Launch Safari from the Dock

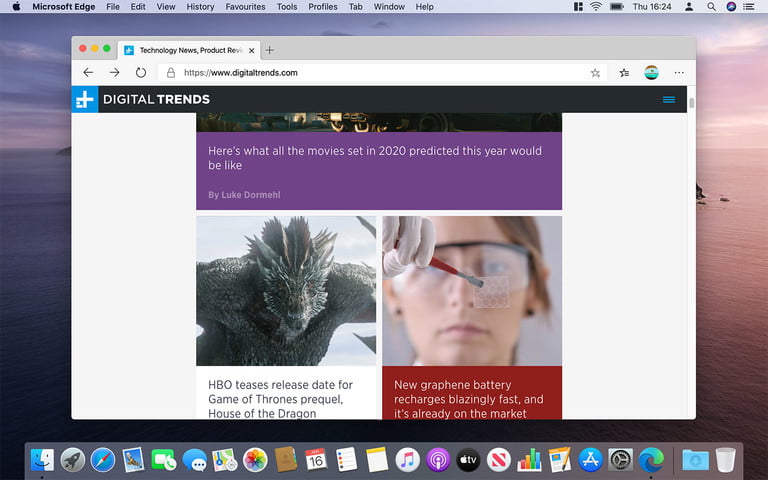click(x=103, y=460)
